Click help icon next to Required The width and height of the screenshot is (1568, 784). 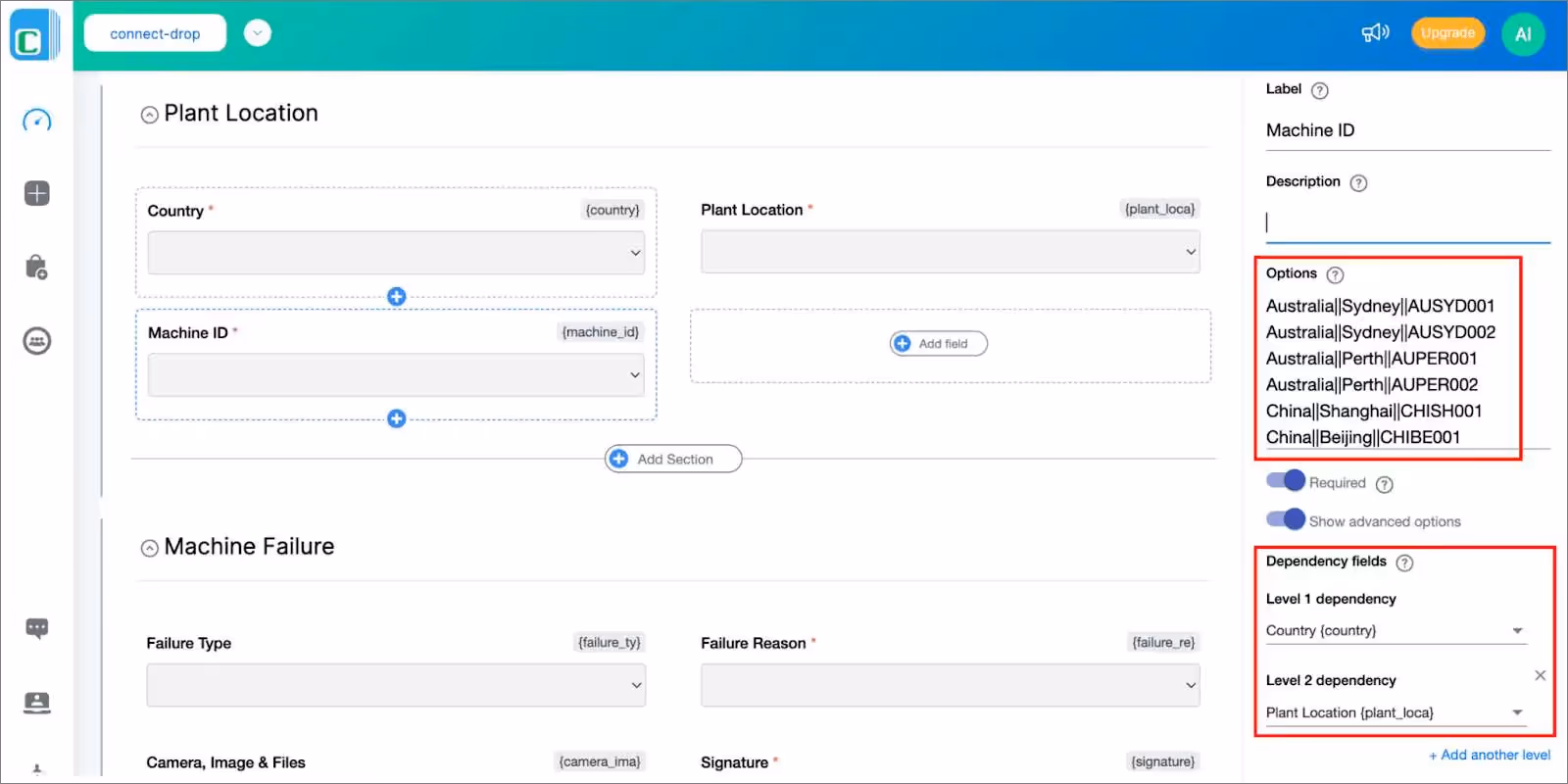coord(1384,484)
